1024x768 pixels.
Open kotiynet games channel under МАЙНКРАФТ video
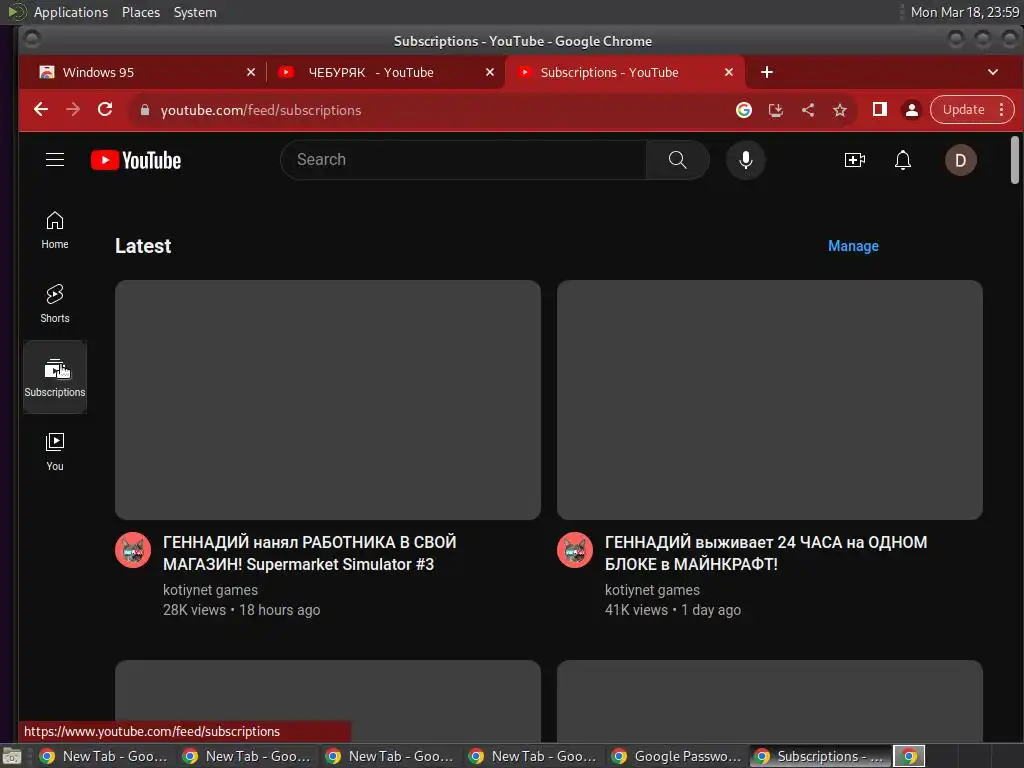652,590
